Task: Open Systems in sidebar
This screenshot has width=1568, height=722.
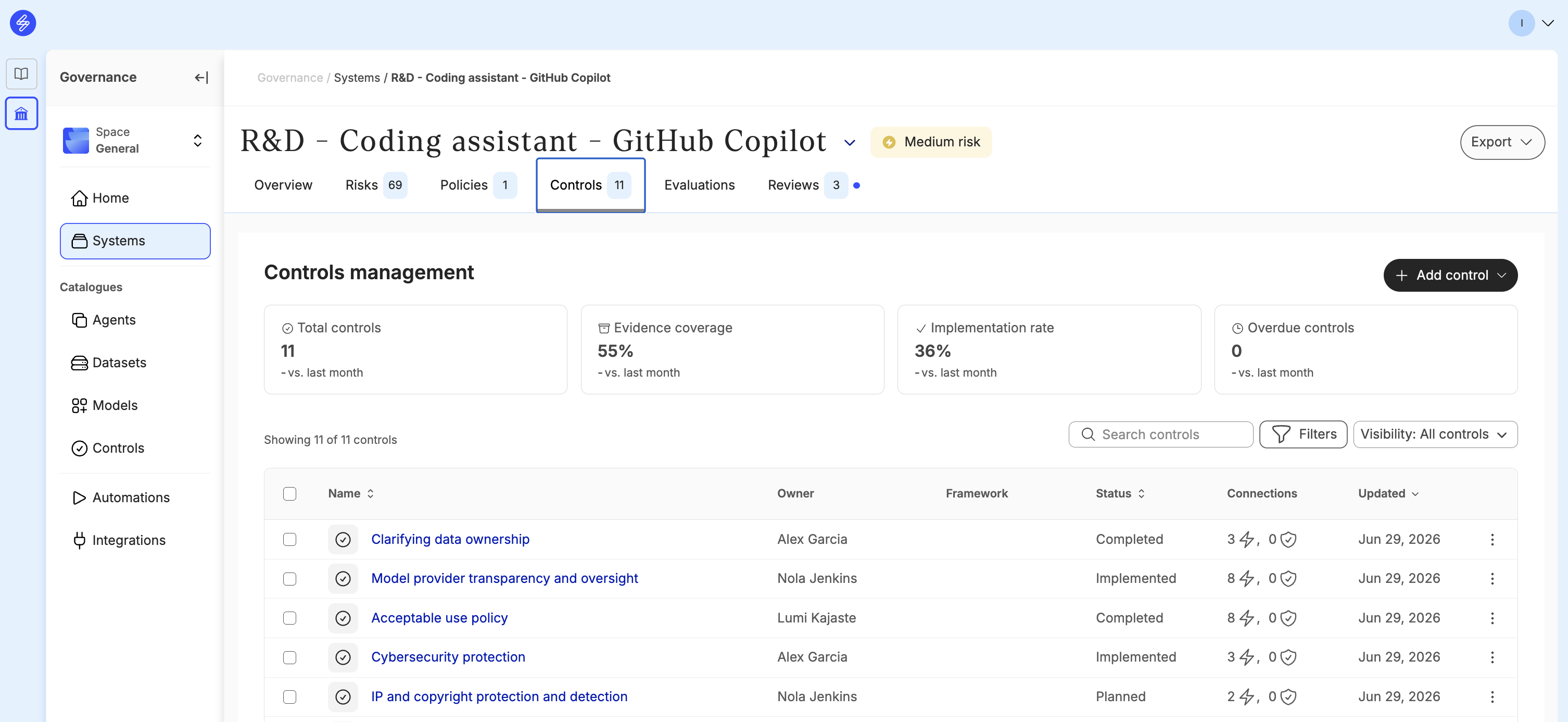Action: tap(135, 241)
